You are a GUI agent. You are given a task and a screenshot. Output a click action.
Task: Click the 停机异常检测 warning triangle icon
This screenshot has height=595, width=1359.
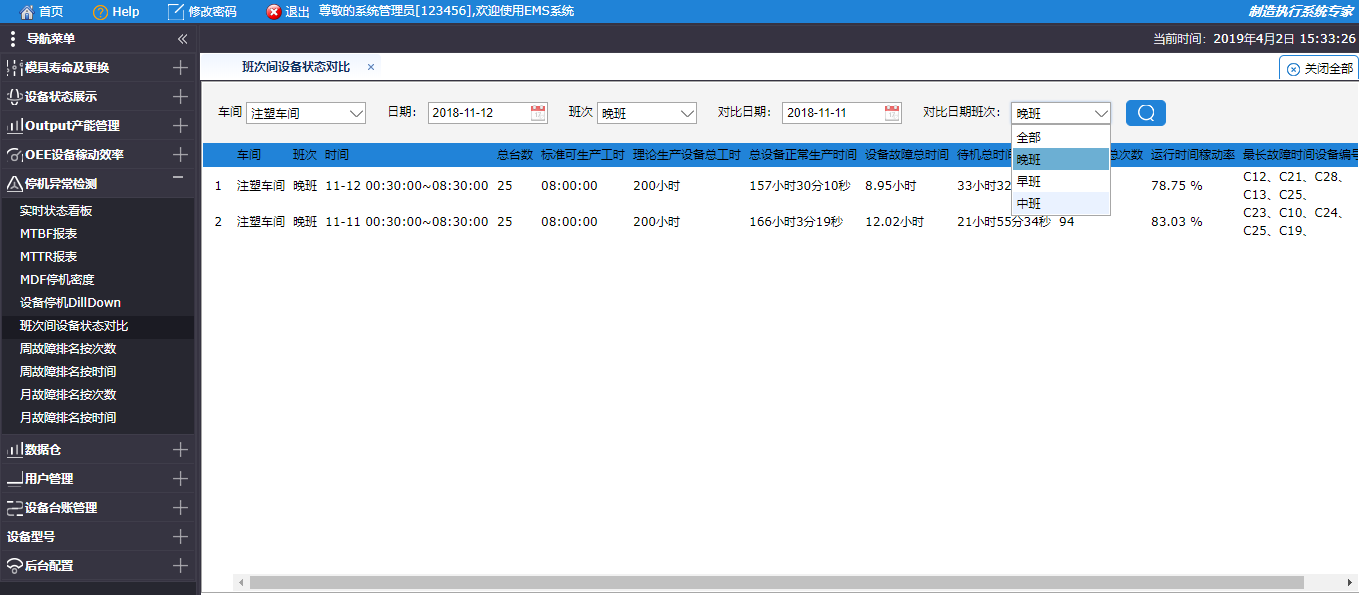tap(15, 184)
